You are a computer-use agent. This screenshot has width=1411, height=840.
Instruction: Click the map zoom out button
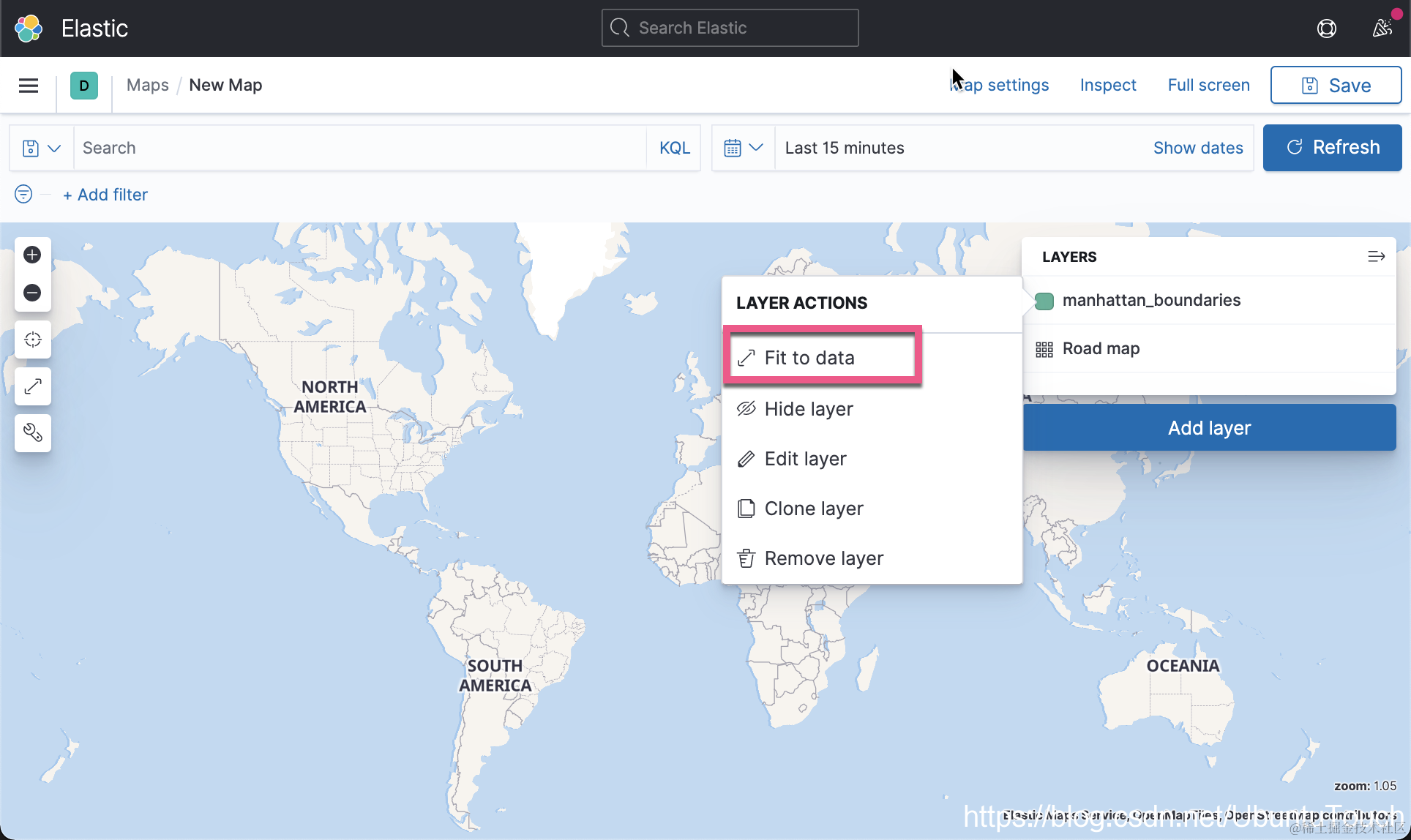(x=32, y=293)
